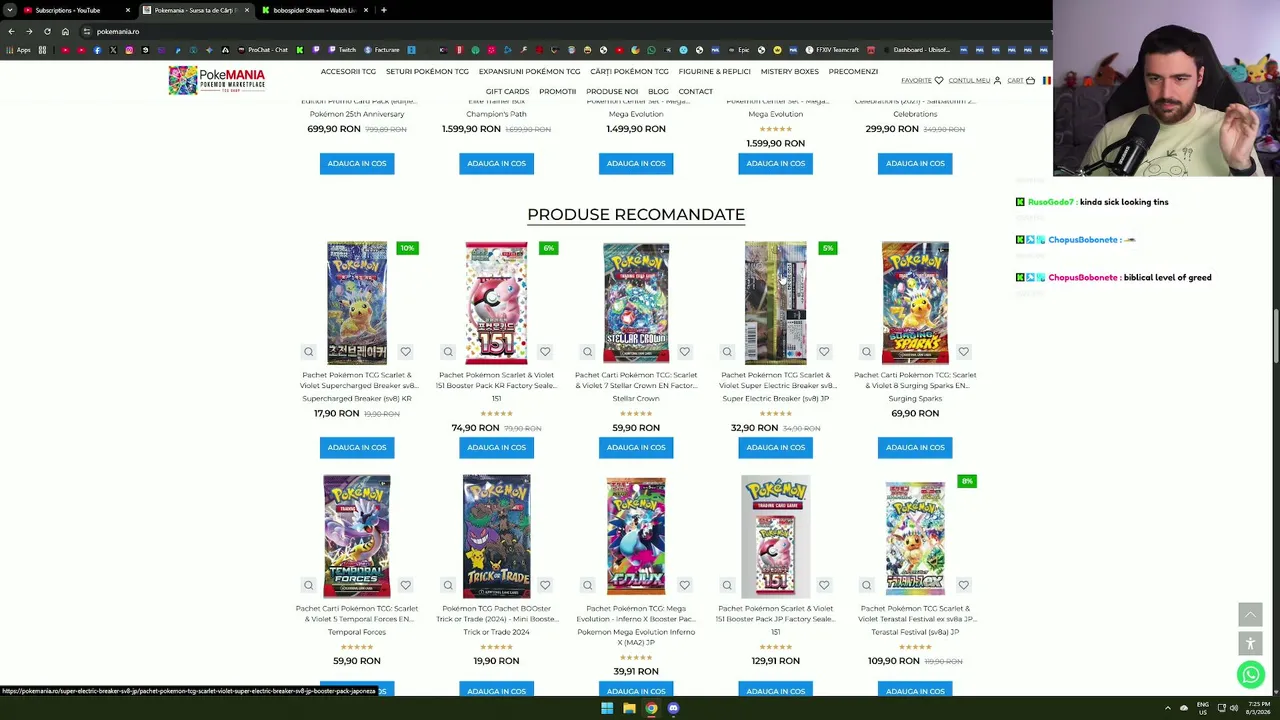This screenshot has width=1280, height=720.
Task: Add Supercharged Breaker KR to favorites
Action: [x=405, y=352]
